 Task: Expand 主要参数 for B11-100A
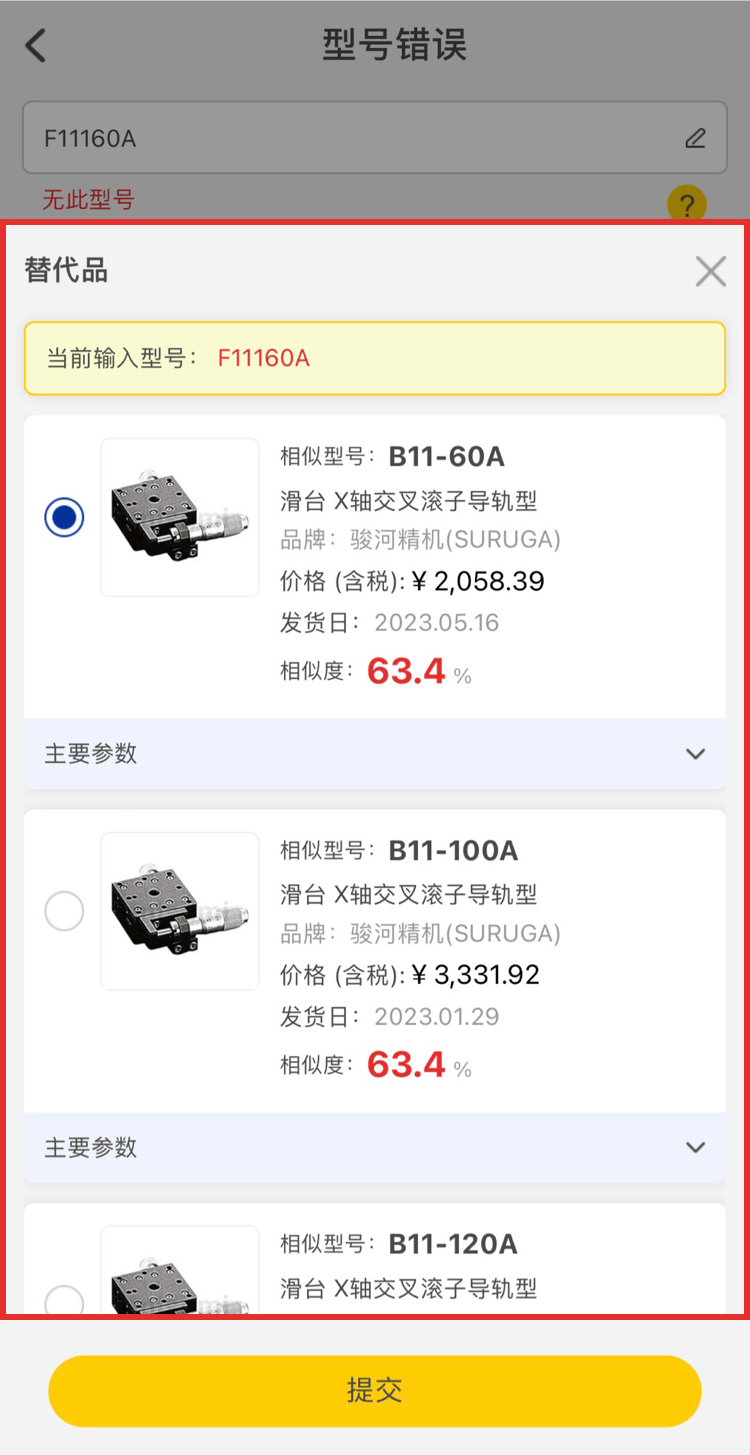pos(695,1148)
